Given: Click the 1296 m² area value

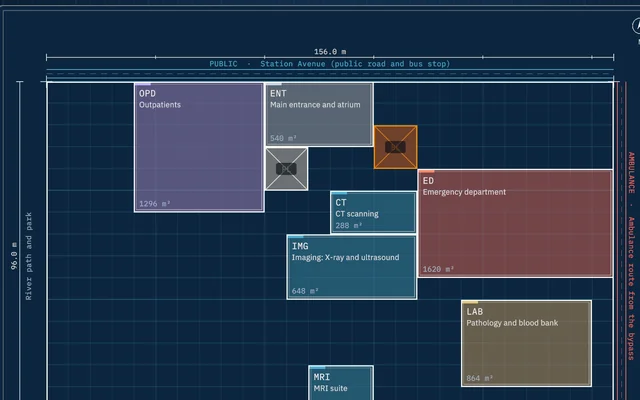Looking at the screenshot, I should point(154,204).
